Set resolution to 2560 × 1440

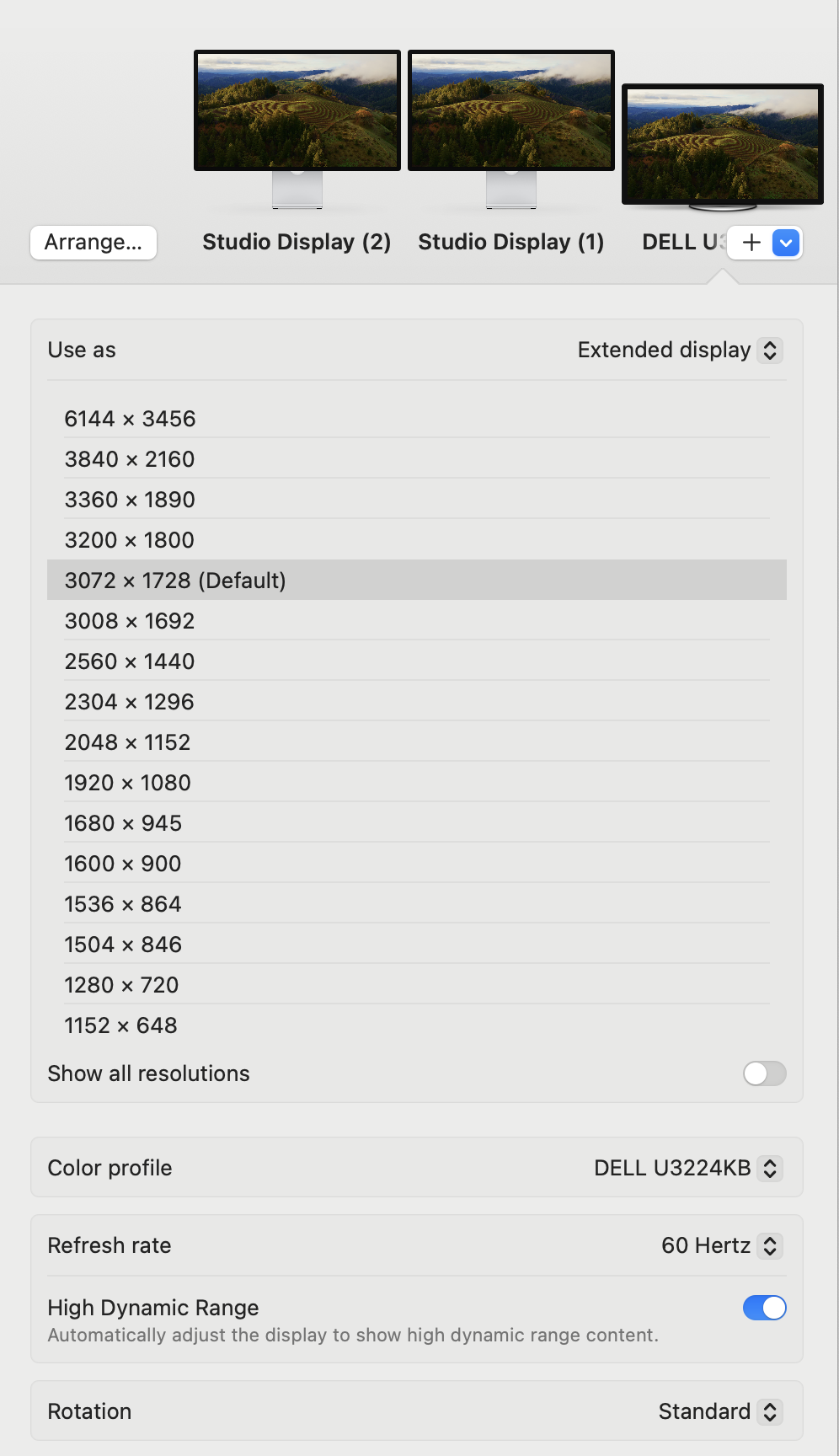[x=130, y=661]
